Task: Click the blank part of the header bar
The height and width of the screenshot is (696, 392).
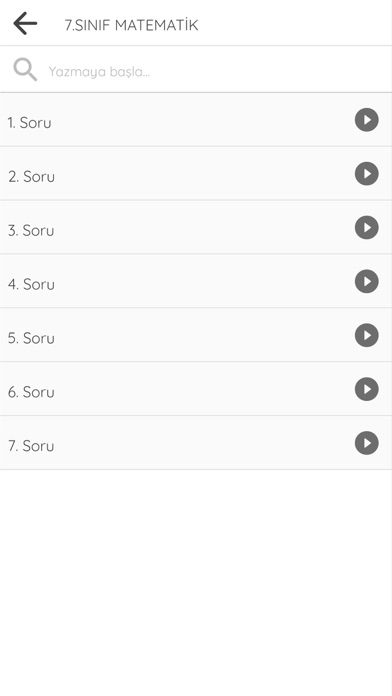Action: (x=293, y=23)
